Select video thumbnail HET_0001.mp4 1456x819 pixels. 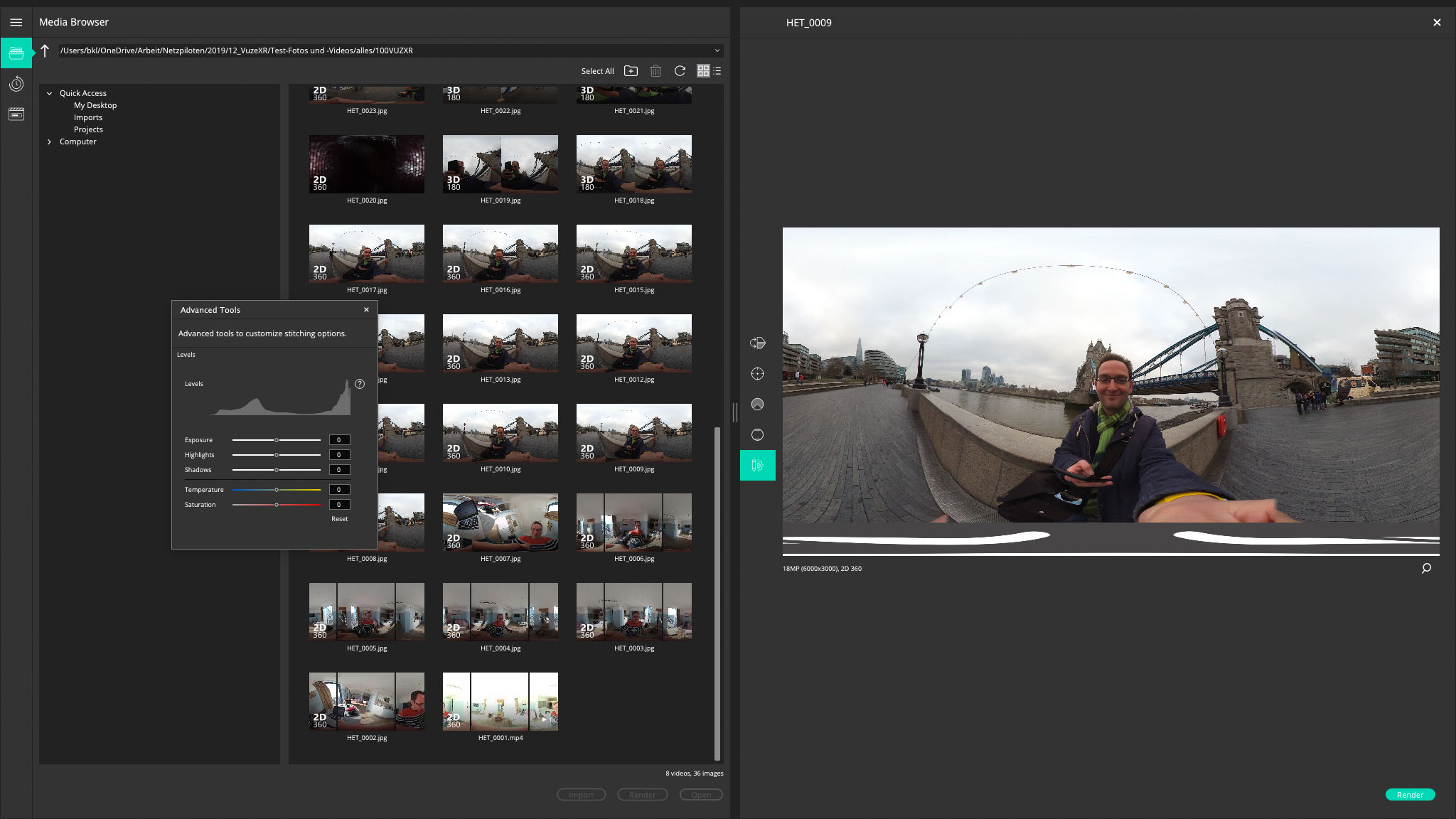[500, 702]
